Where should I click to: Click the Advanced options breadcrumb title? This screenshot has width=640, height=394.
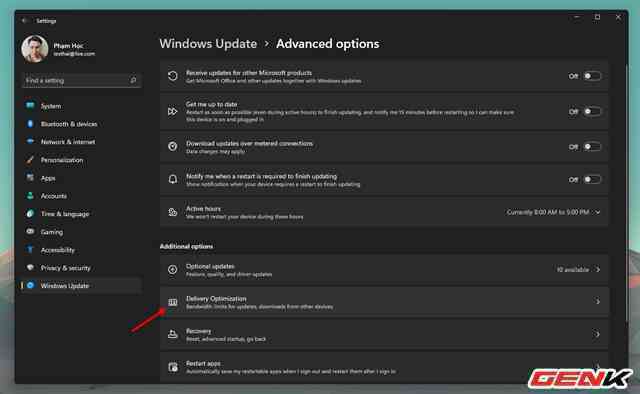pos(328,44)
